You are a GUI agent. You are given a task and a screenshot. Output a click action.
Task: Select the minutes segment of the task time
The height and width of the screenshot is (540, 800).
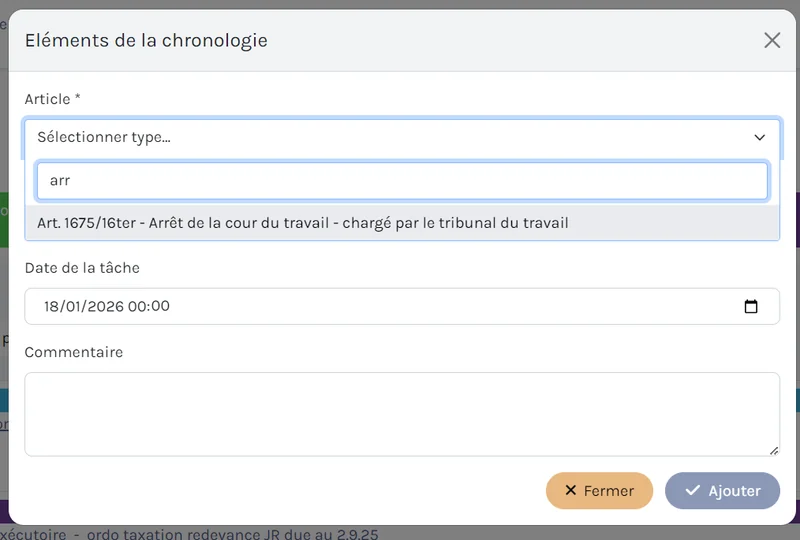pos(160,307)
